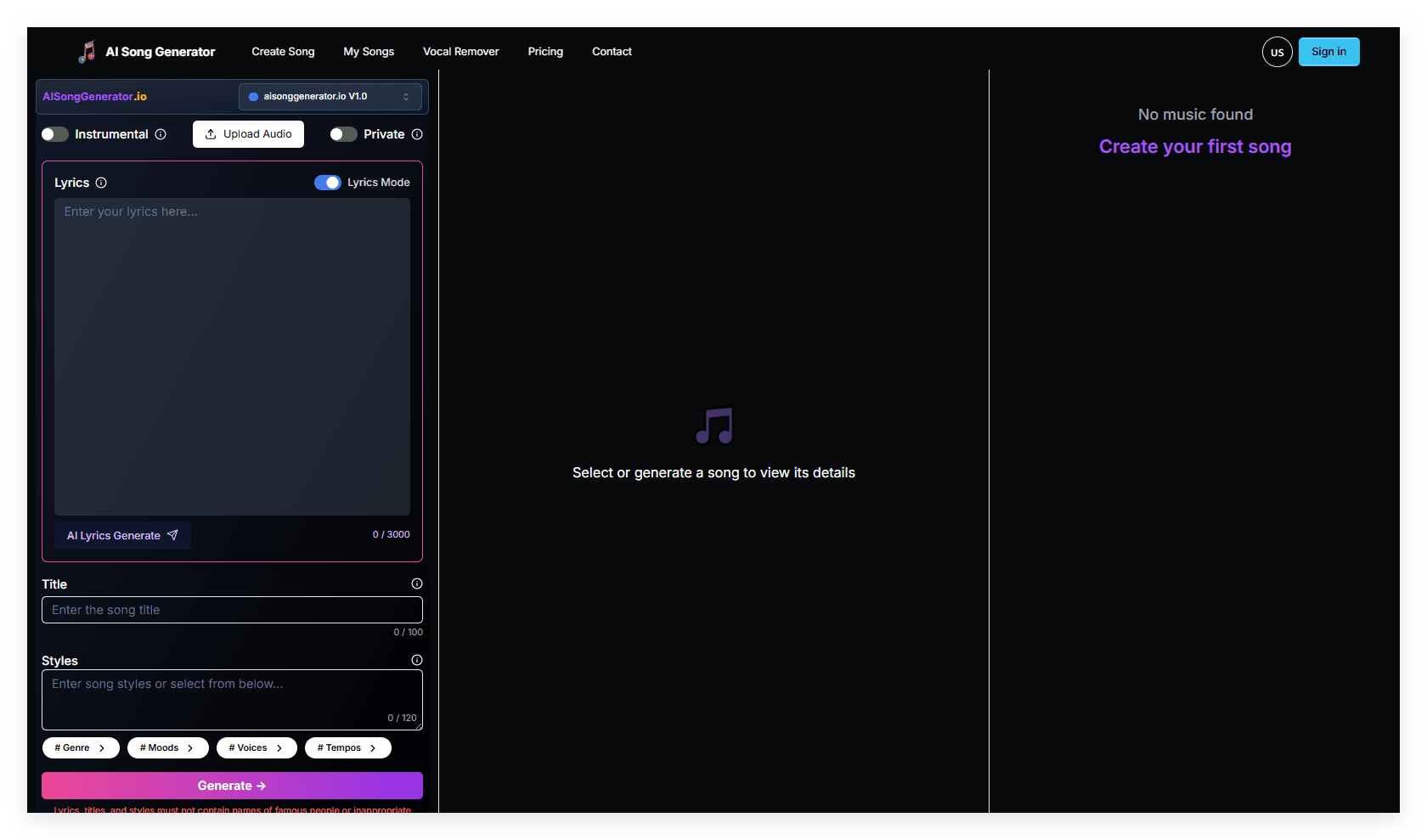Click the info icon for Title field

416,583
